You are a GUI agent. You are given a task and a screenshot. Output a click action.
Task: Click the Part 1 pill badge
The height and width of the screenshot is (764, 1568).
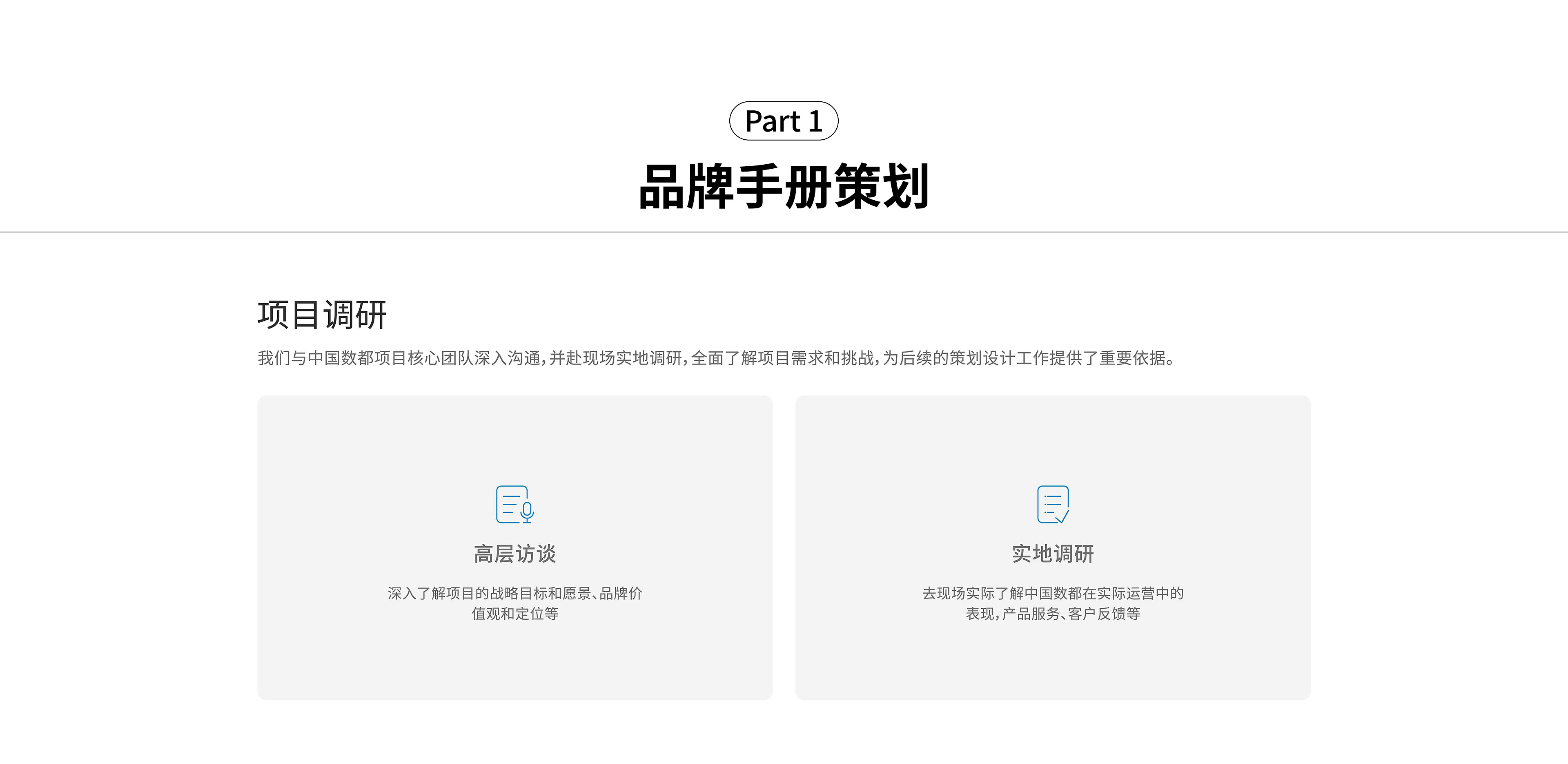click(784, 121)
